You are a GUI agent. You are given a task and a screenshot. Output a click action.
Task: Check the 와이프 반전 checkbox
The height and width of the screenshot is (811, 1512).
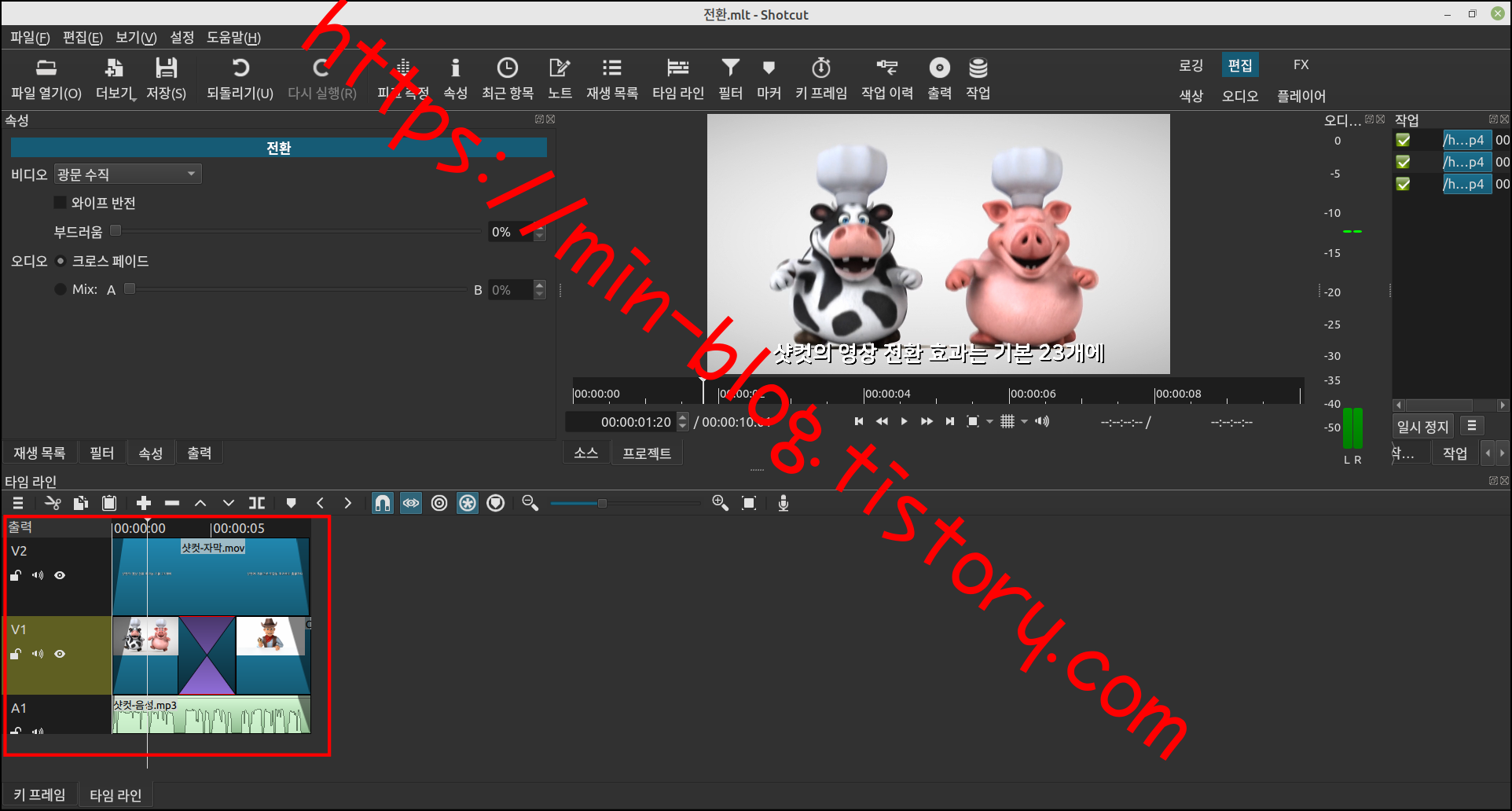pos(60,203)
